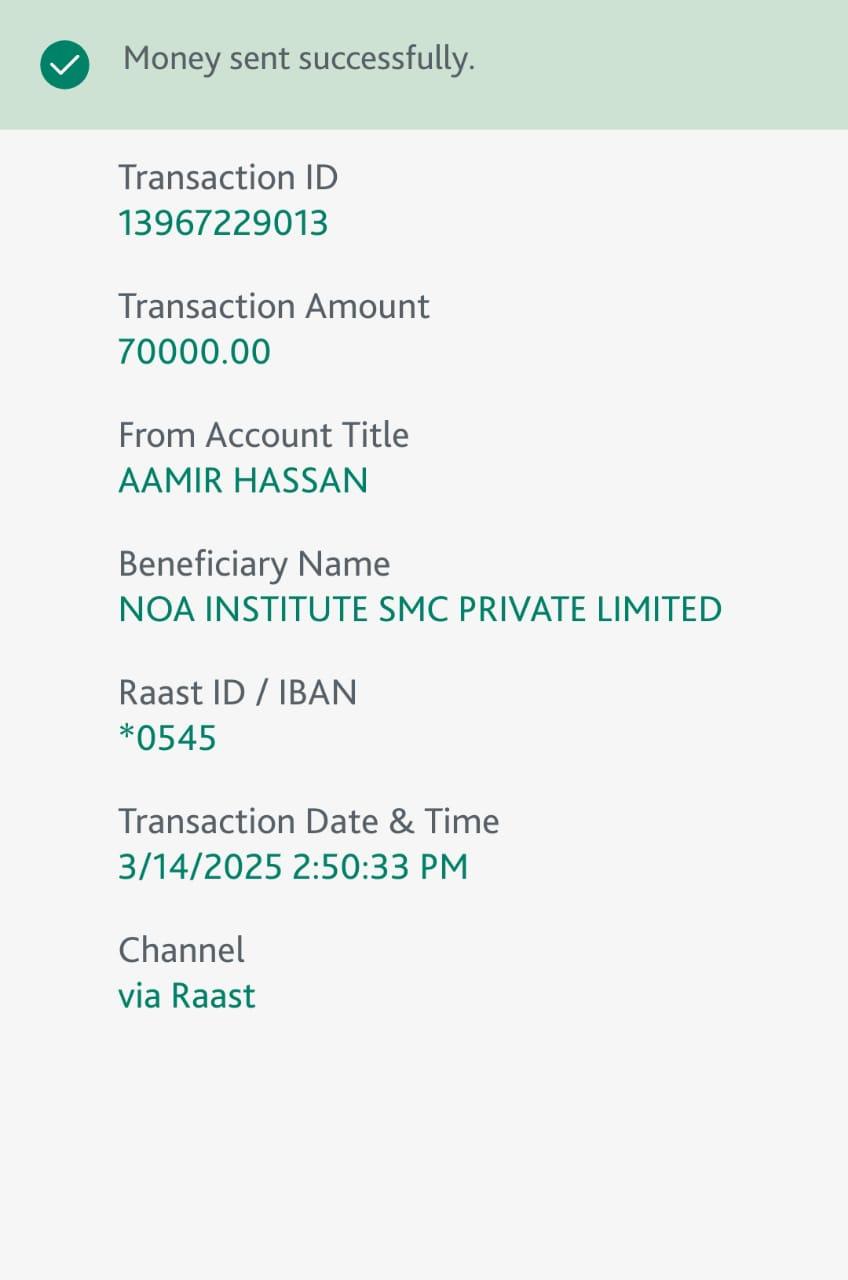Tap the "Money sent successfully." message
This screenshot has height=1280, width=848.
tap(298, 59)
